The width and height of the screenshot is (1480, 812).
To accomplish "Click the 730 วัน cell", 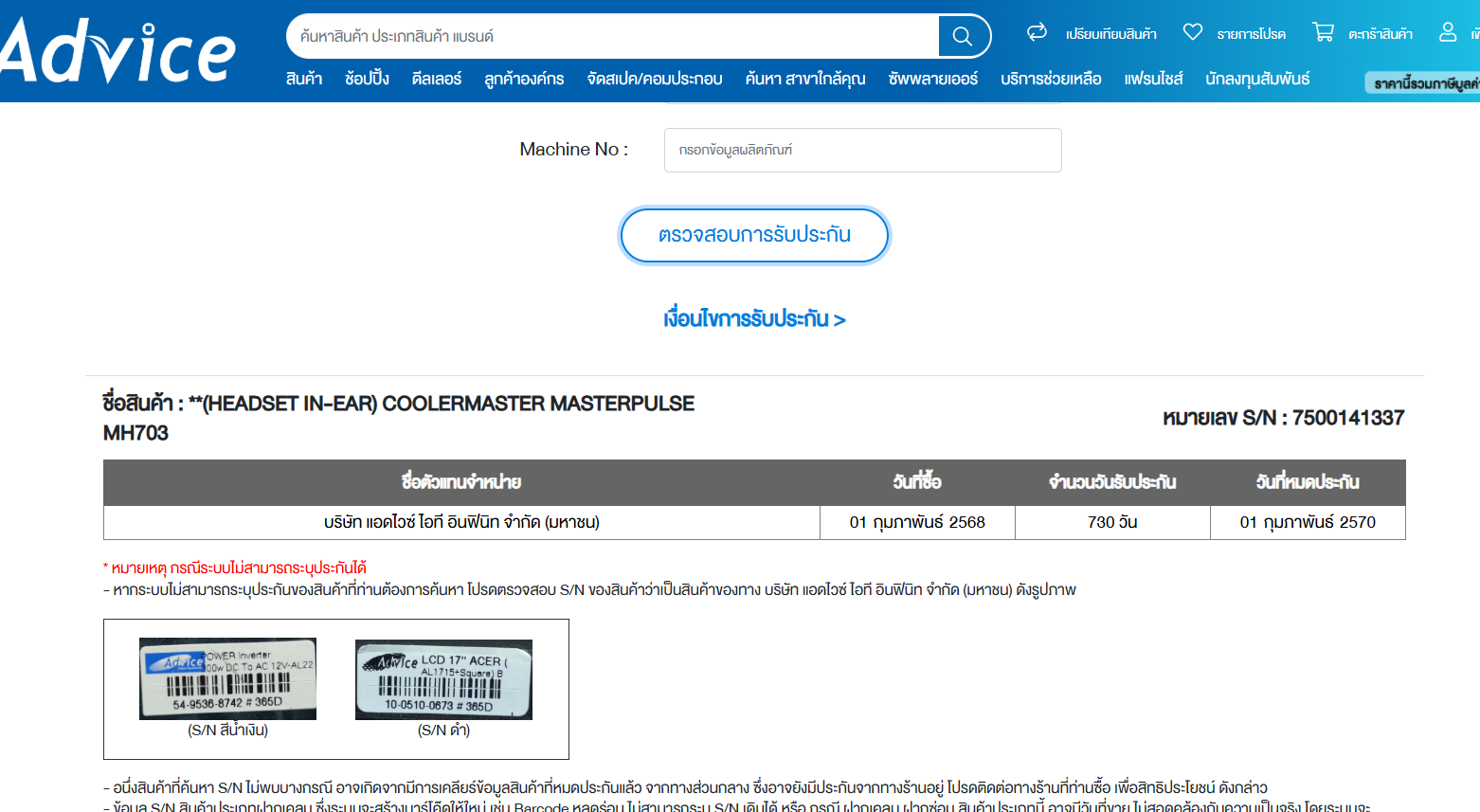I will click(1112, 522).
